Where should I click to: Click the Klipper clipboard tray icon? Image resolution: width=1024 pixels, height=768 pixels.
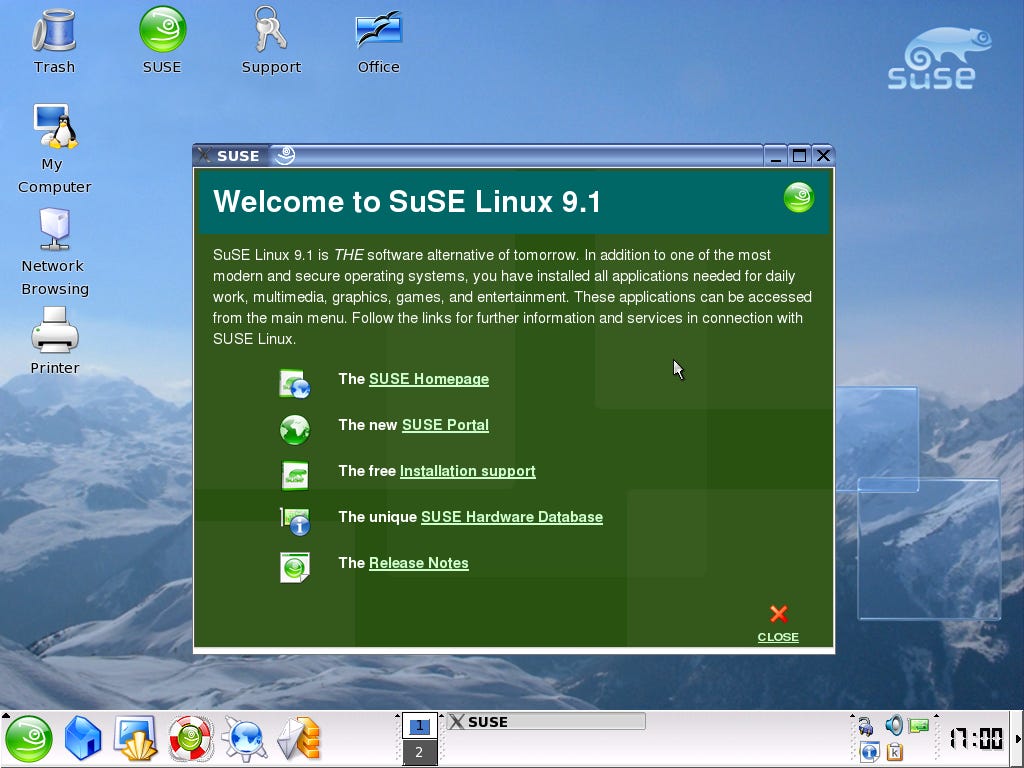(x=895, y=752)
